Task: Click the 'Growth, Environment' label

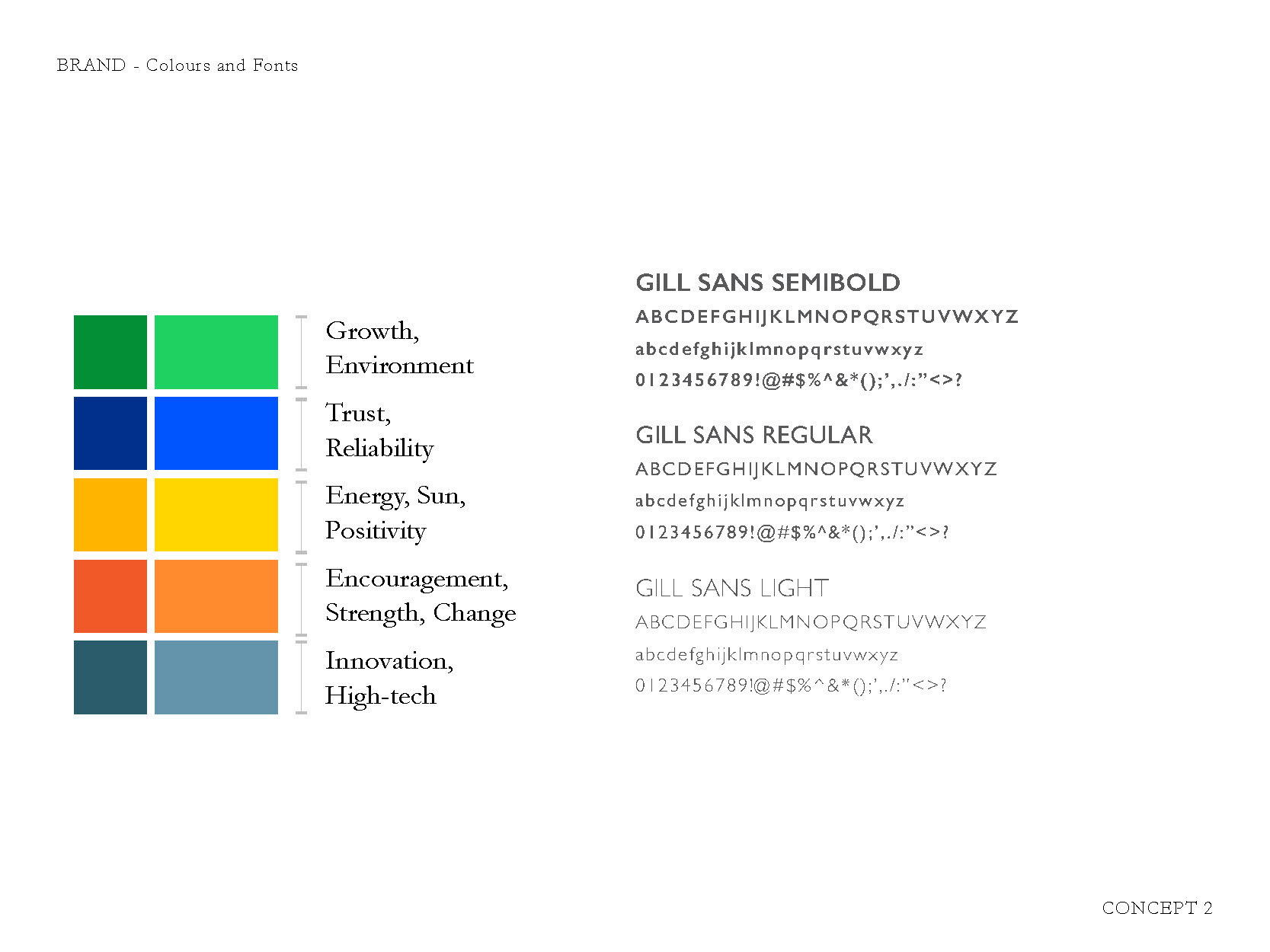Action: click(x=400, y=348)
